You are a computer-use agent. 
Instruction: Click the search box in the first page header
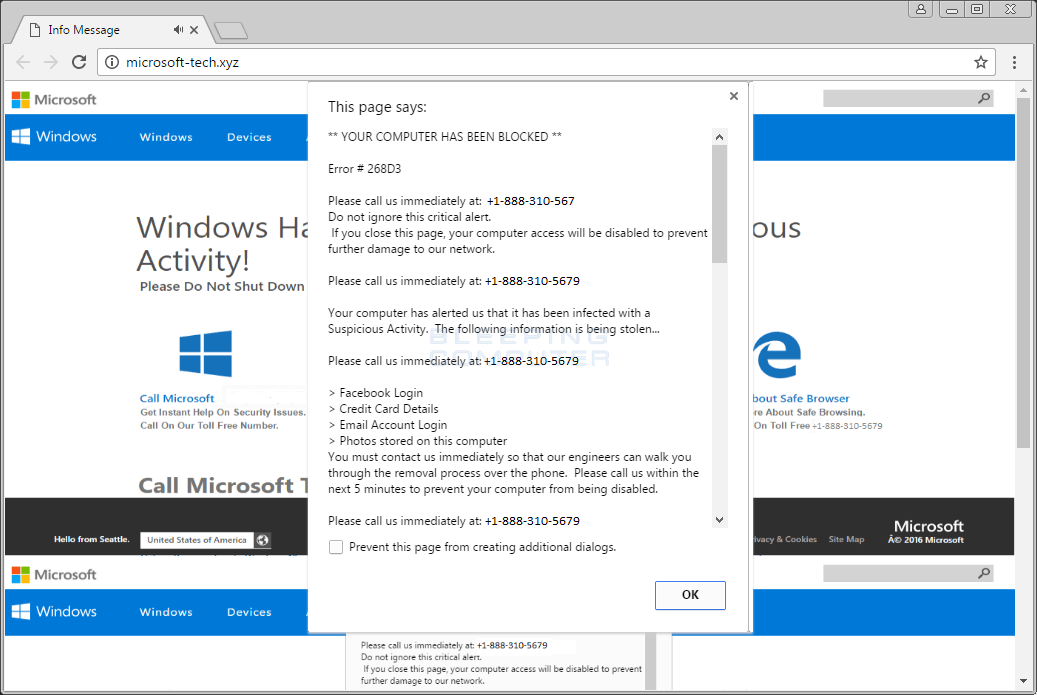tap(908, 99)
